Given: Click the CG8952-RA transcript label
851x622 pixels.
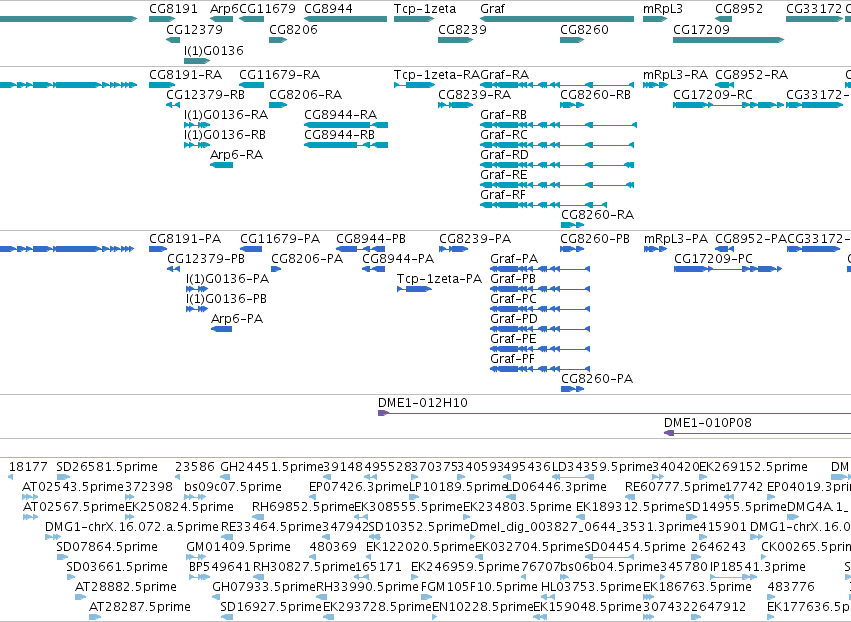Looking at the screenshot, I should (x=752, y=74).
